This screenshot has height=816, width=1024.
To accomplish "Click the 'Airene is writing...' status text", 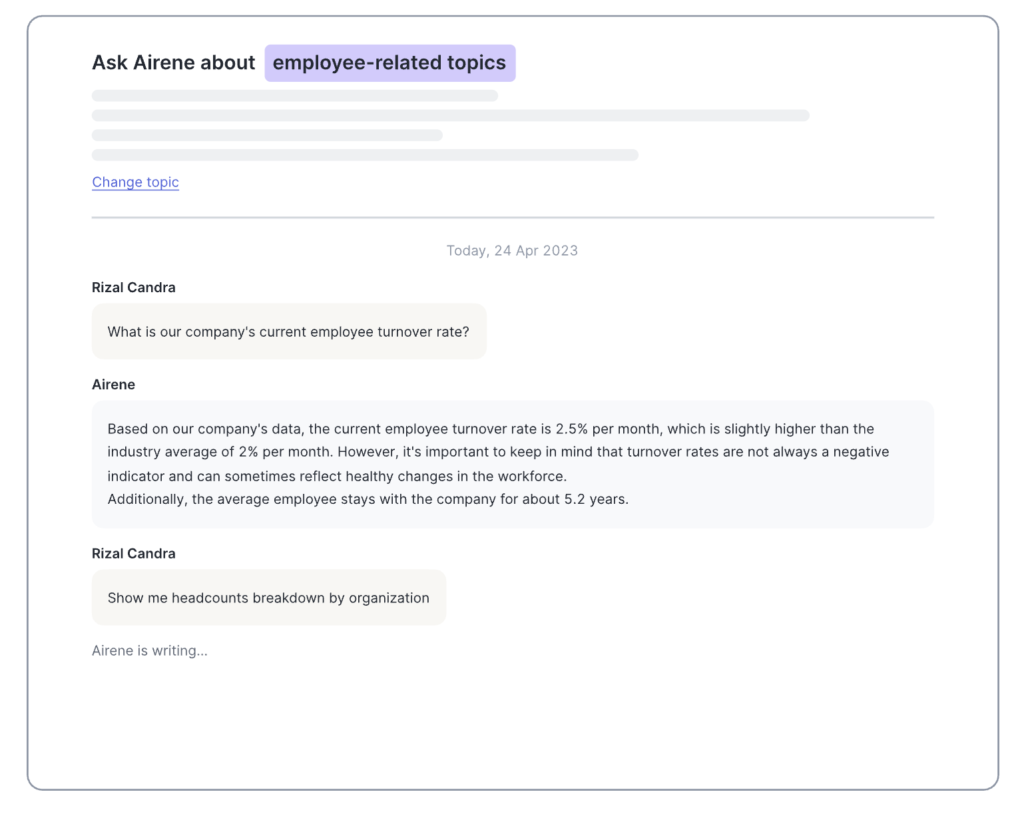I will (x=150, y=651).
